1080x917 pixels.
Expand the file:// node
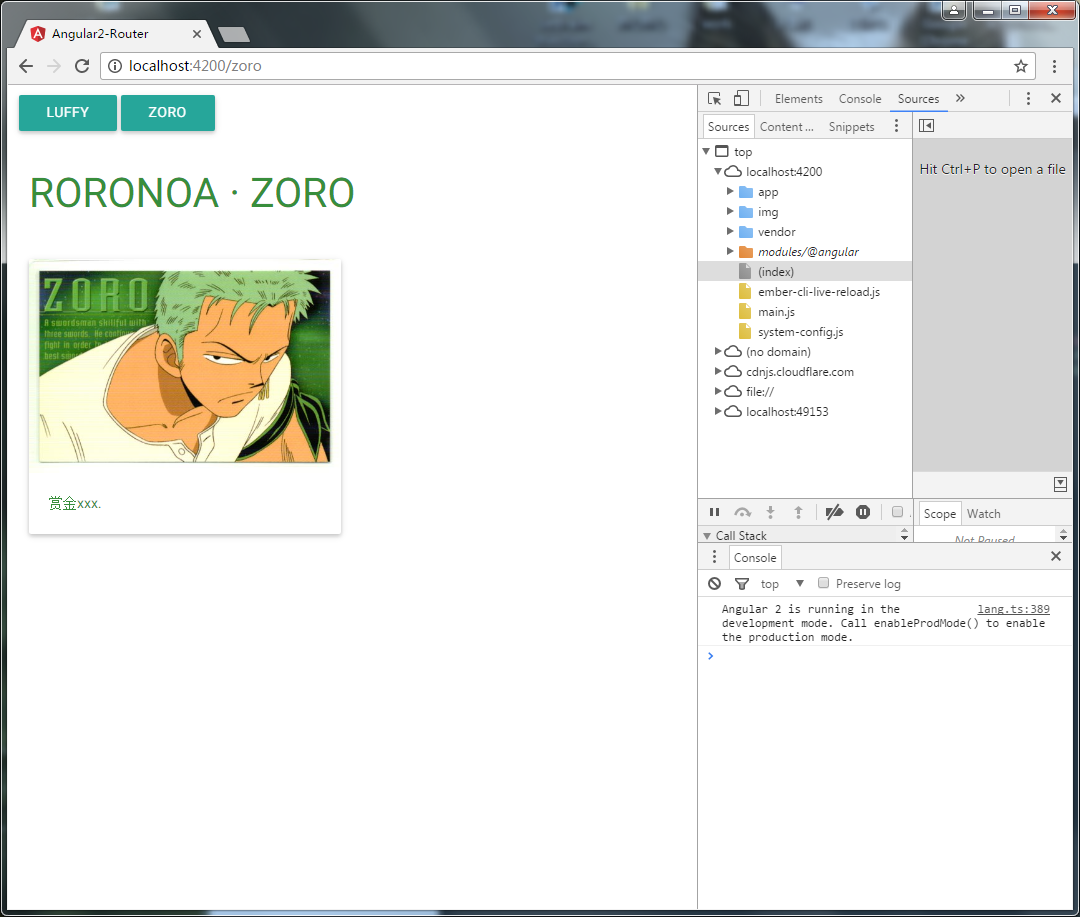[x=718, y=391]
